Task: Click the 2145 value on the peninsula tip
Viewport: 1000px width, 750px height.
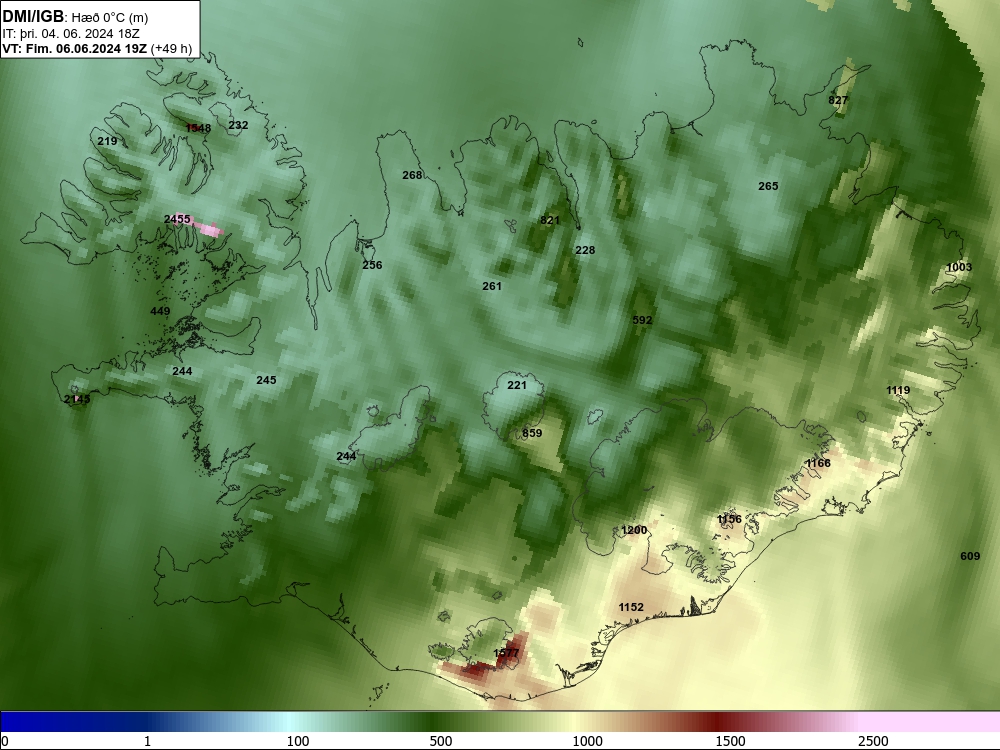Action: [77, 399]
